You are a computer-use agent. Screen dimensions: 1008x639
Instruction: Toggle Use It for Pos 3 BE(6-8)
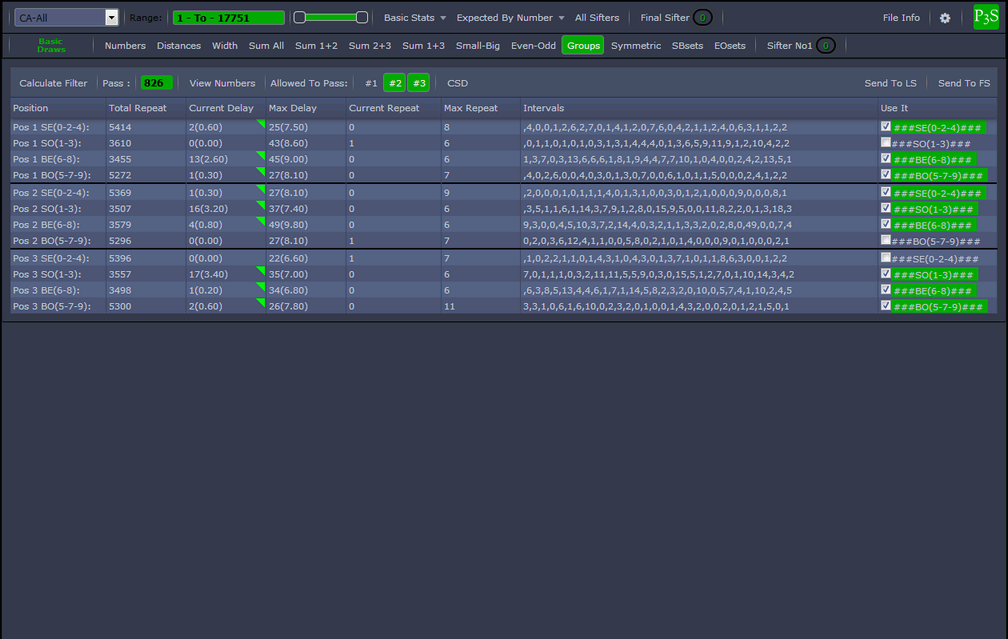coord(886,290)
